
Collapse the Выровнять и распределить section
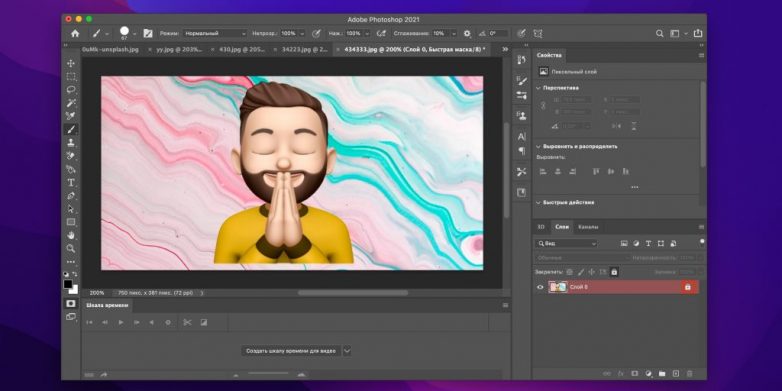tap(538, 147)
